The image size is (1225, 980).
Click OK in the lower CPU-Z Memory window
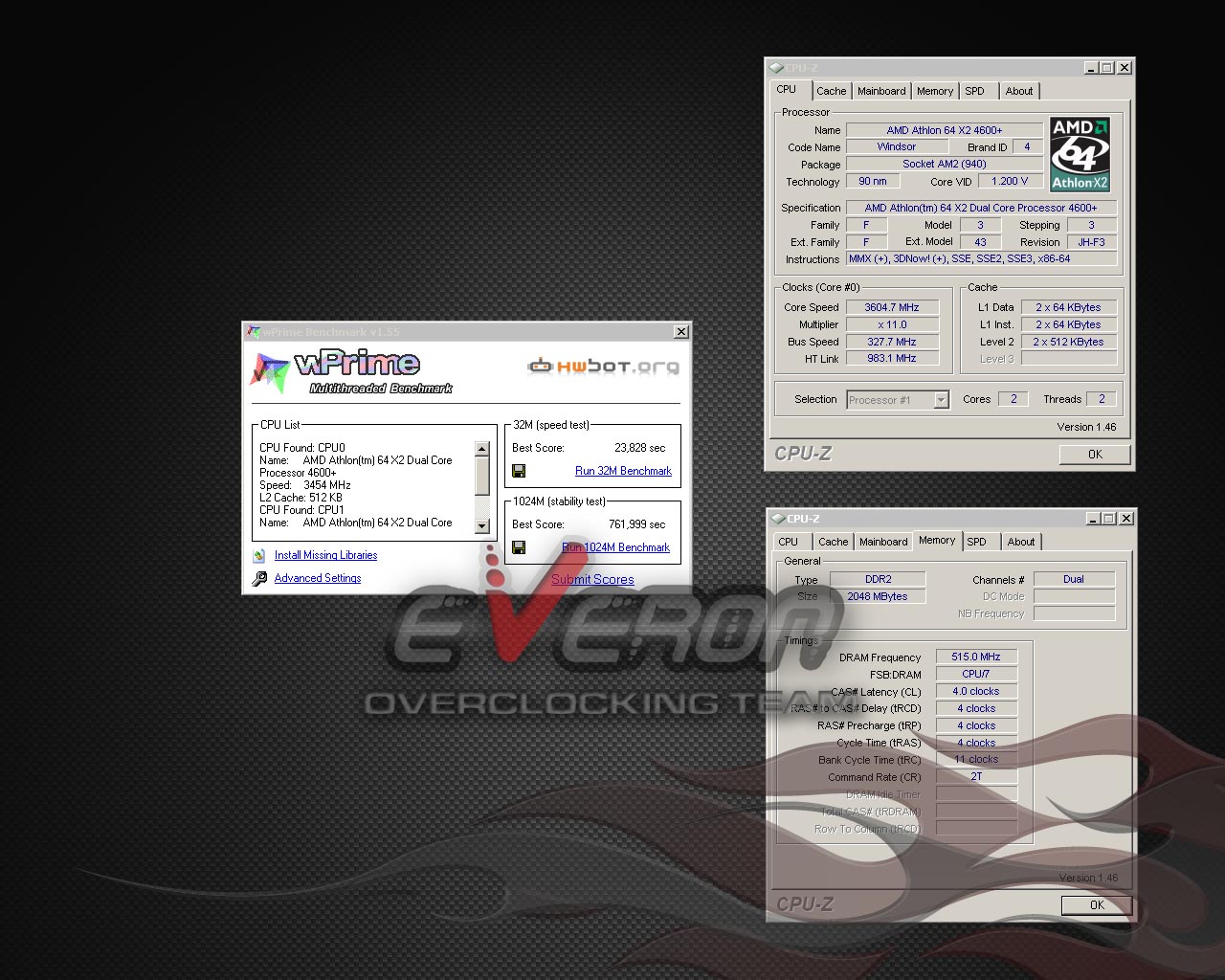pyautogui.click(x=1097, y=904)
